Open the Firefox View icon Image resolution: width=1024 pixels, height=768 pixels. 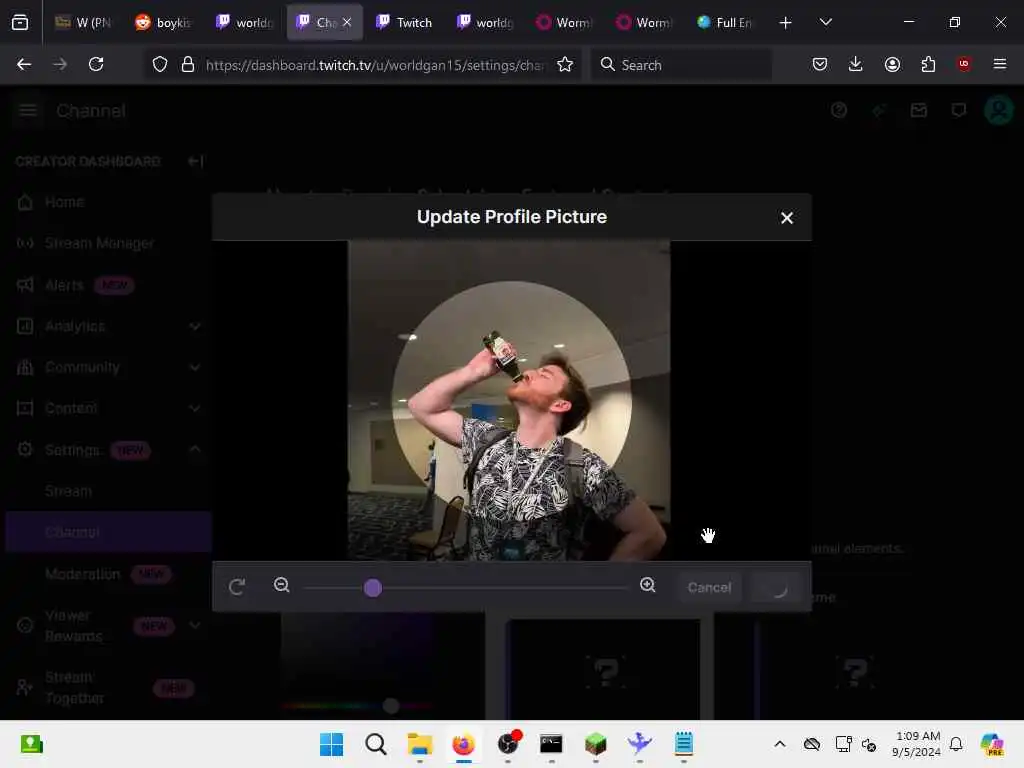pos(20,22)
